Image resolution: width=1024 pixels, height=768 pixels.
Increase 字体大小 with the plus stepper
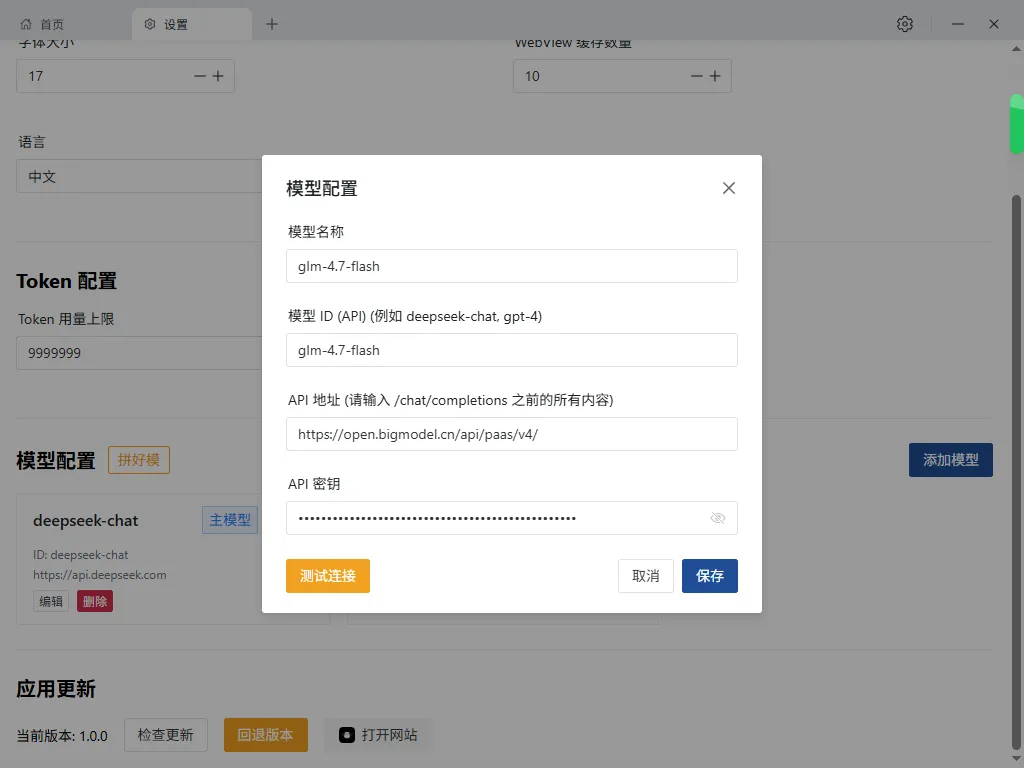[217, 75]
